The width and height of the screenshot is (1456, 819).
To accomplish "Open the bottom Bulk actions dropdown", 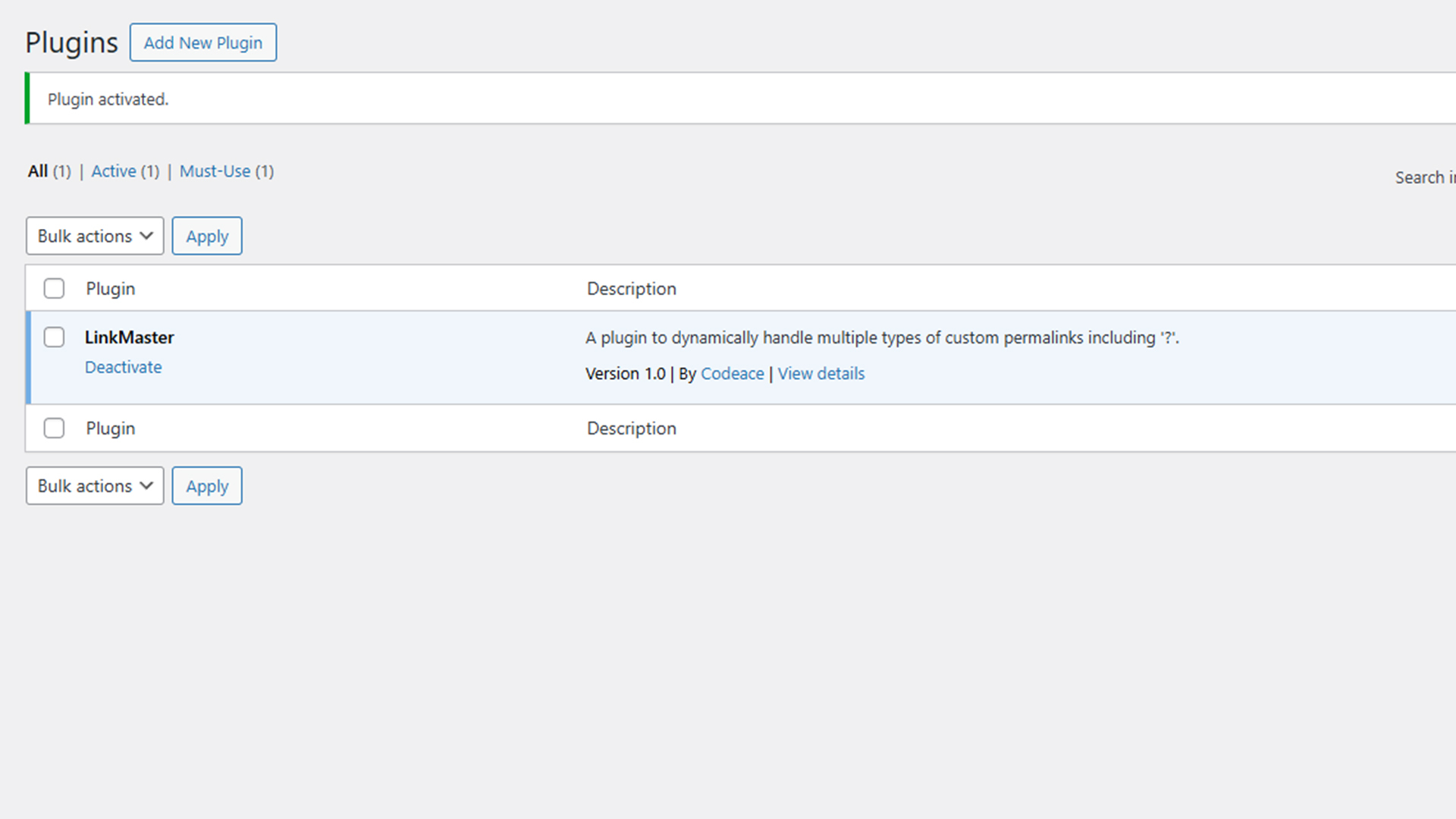I will [95, 485].
